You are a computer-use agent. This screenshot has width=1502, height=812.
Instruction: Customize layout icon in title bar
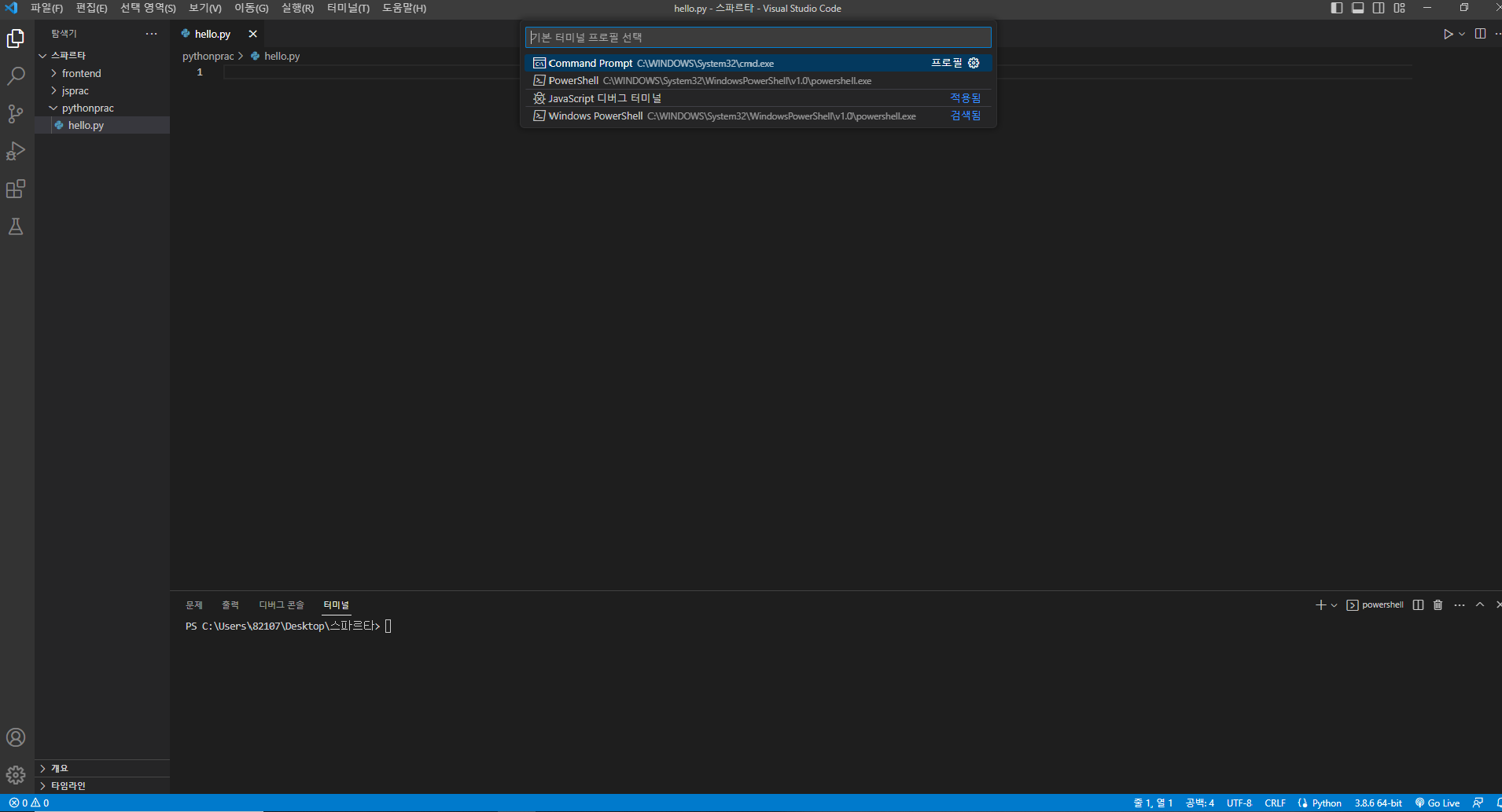(x=1399, y=8)
